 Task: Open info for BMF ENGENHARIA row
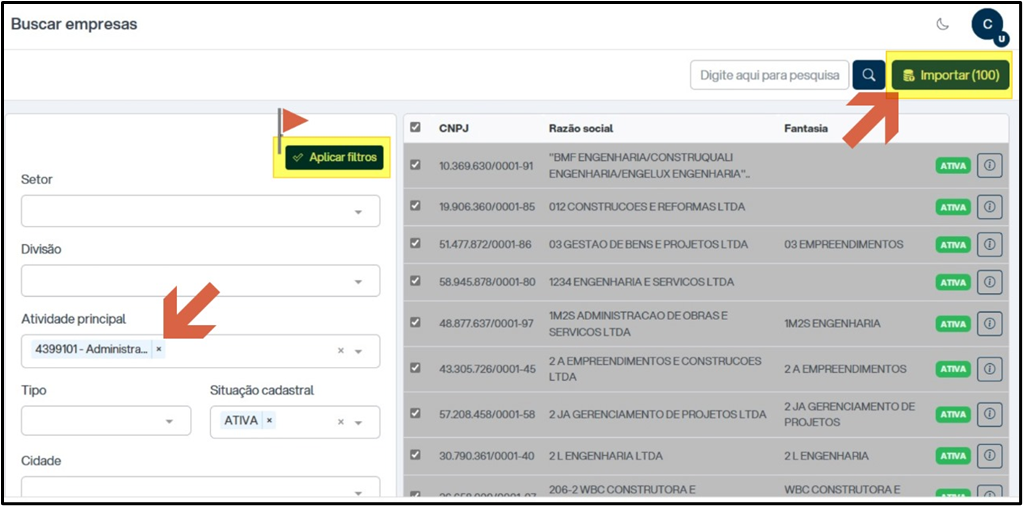(989, 166)
